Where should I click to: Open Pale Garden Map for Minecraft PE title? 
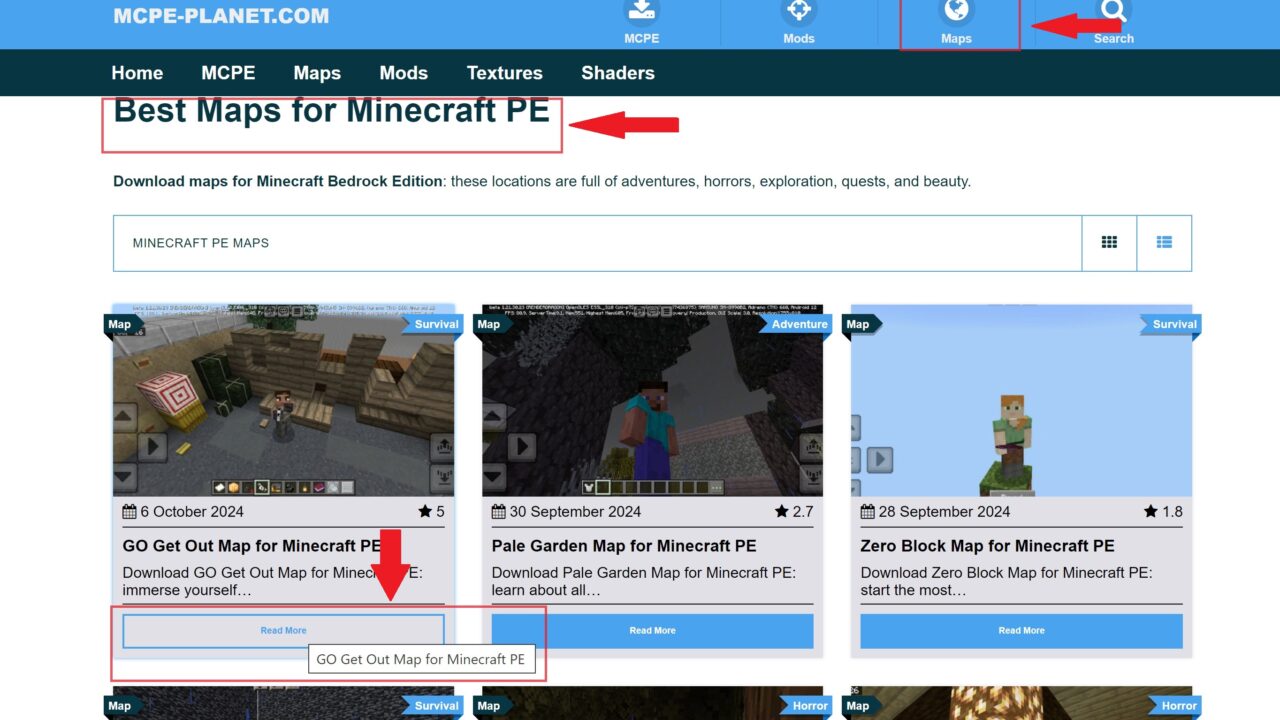[x=624, y=546]
